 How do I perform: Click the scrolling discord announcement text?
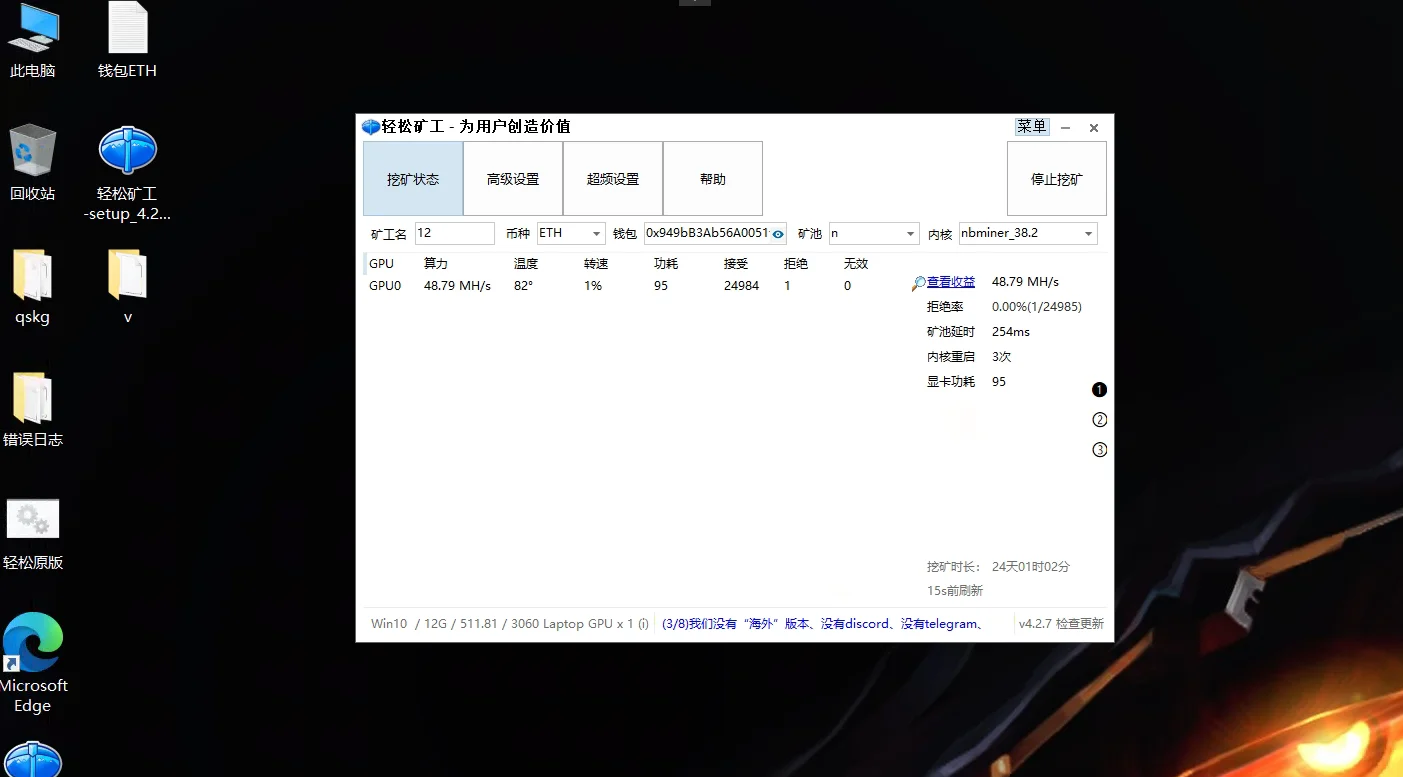[x=822, y=623]
